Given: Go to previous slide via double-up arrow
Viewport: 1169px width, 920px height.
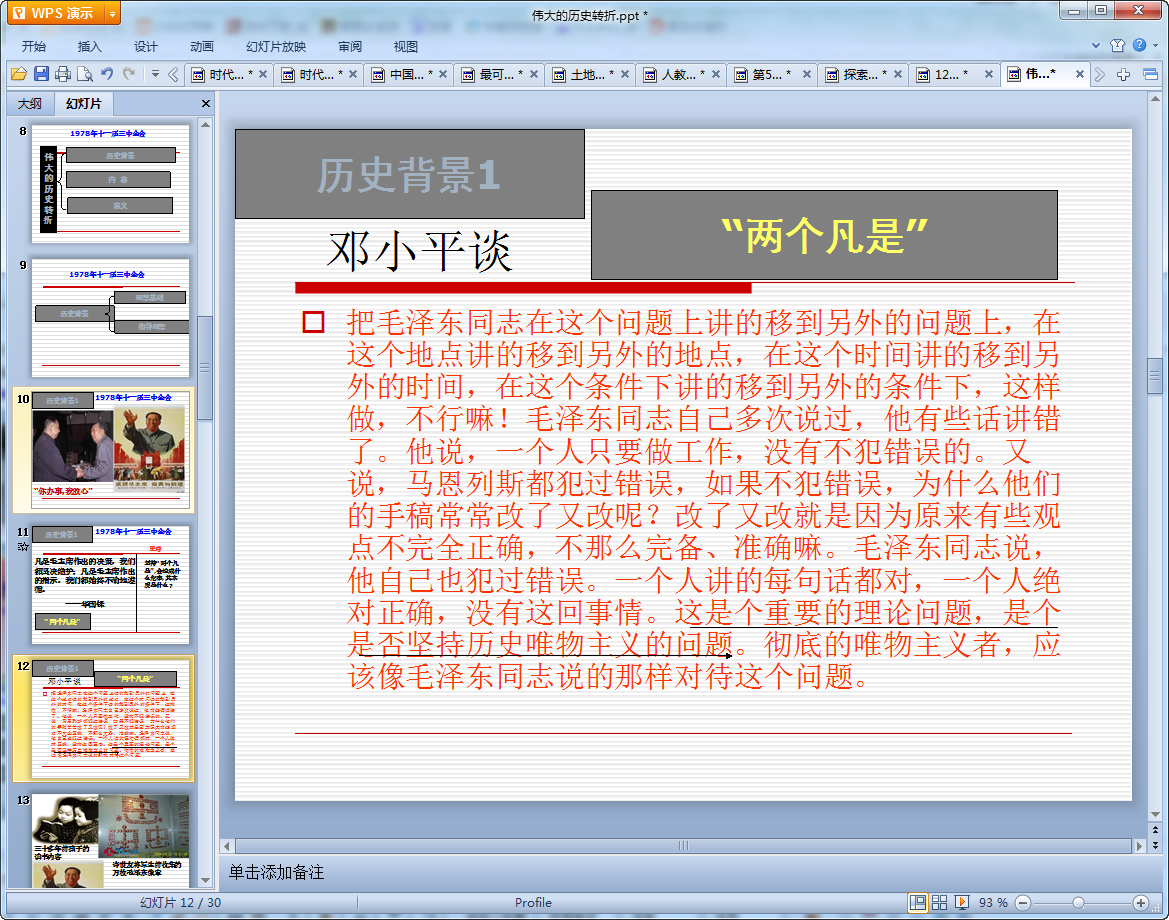Looking at the screenshot, I should [1155, 830].
